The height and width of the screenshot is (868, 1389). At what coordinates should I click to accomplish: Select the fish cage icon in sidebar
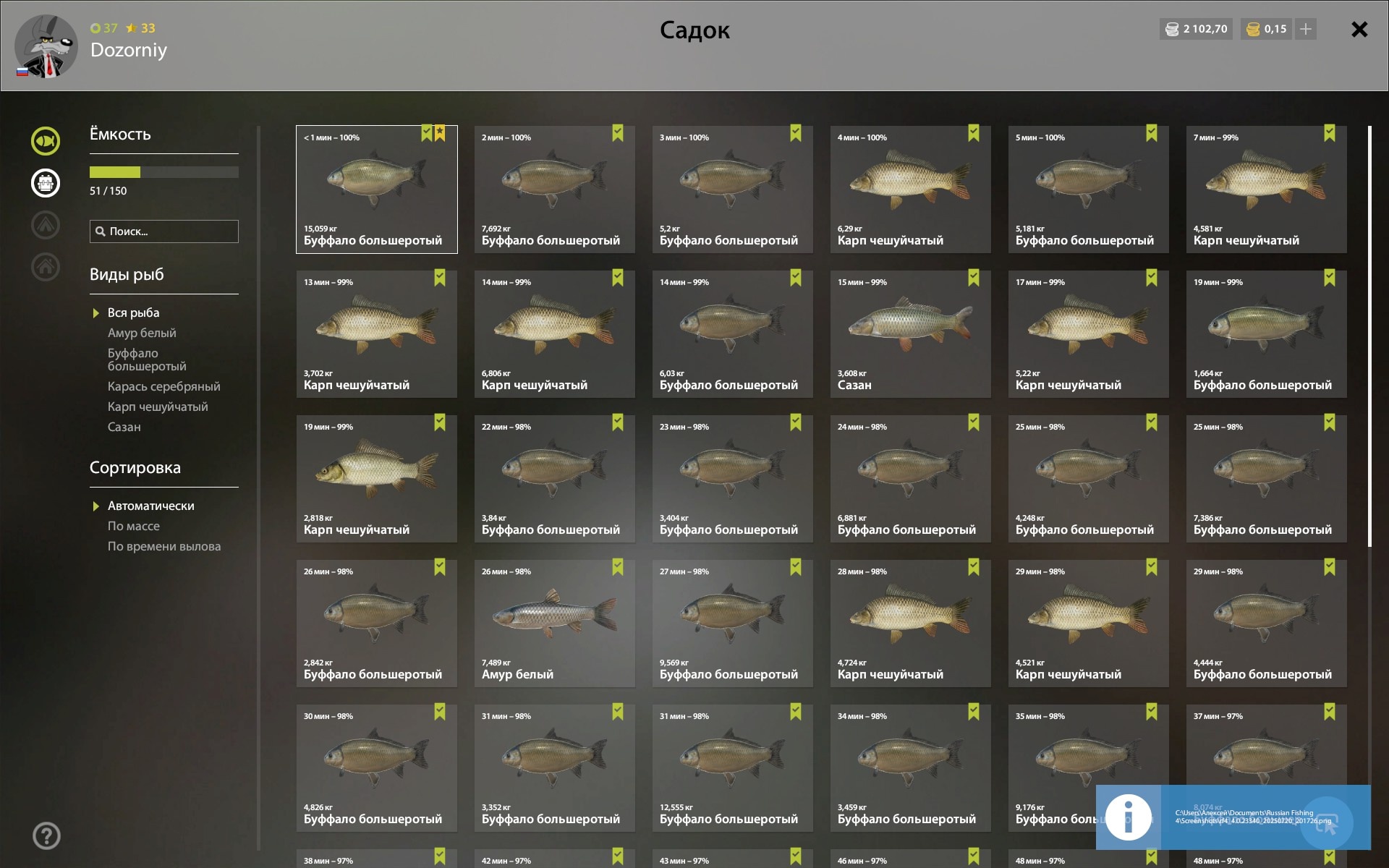46,183
